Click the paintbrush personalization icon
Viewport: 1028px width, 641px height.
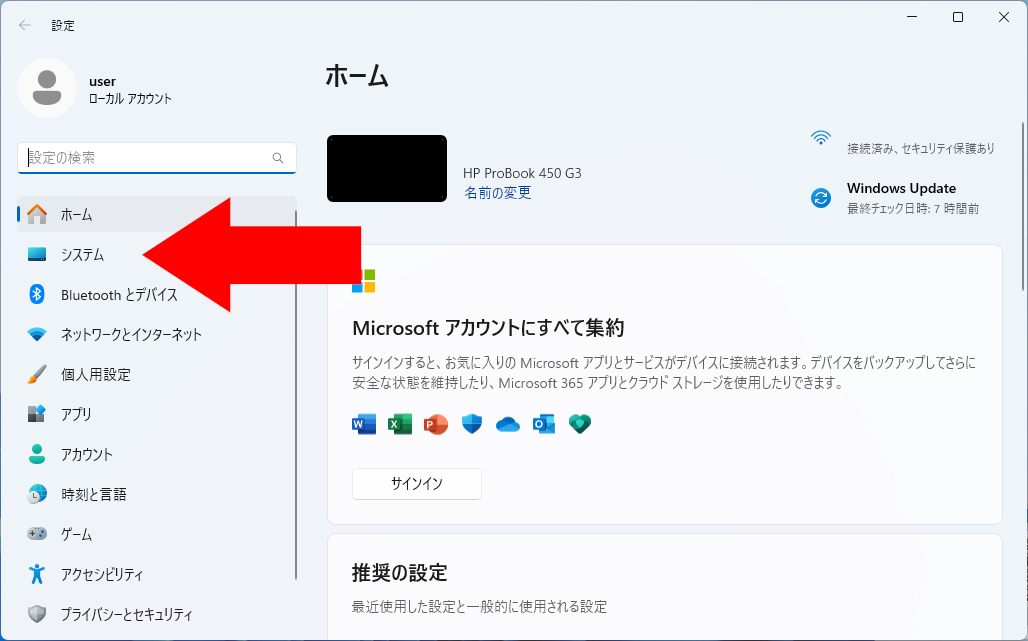click(37, 374)
